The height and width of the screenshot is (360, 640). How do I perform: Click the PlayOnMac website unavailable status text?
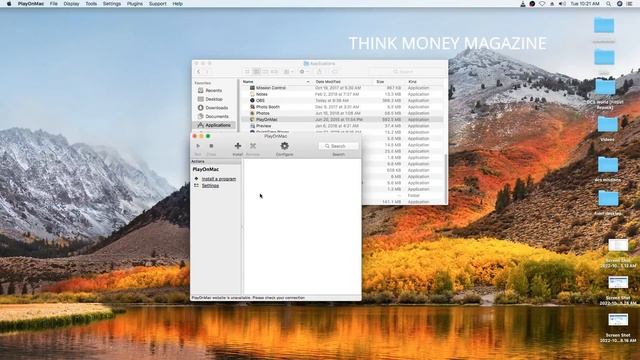click(x=248, y=298)
